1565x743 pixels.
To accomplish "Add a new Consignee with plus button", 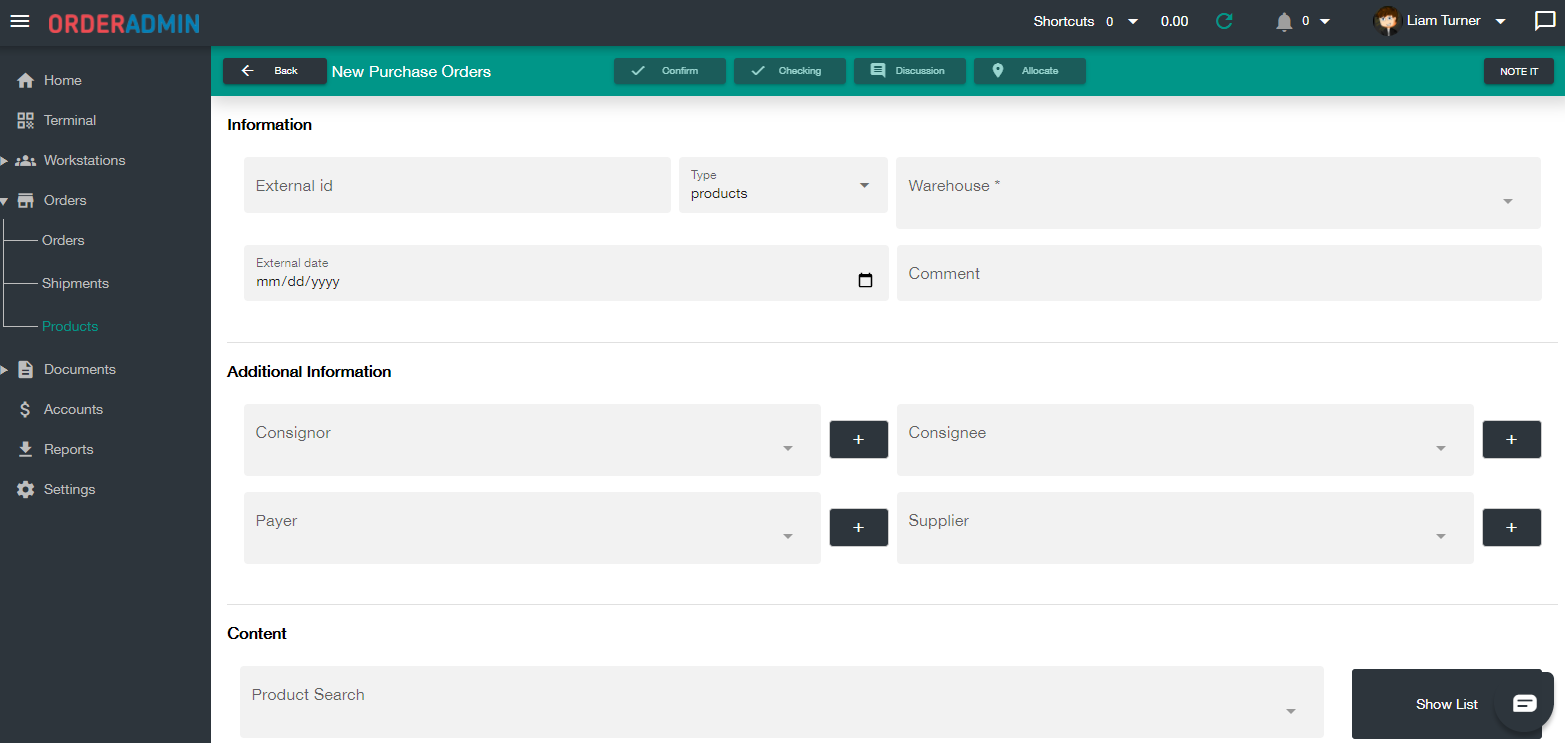I will 1512,440.
